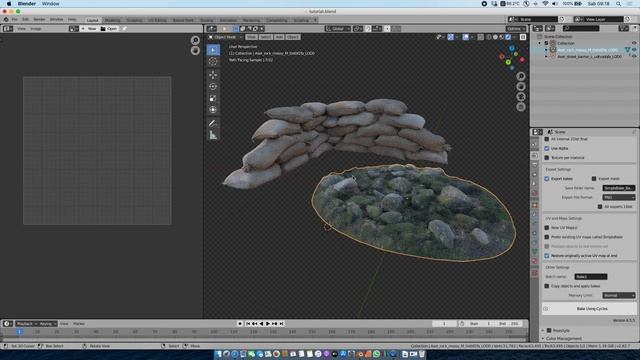Toggle Restore originally active UV map checkbox
The image size is (640, 360).
[547, 256]
